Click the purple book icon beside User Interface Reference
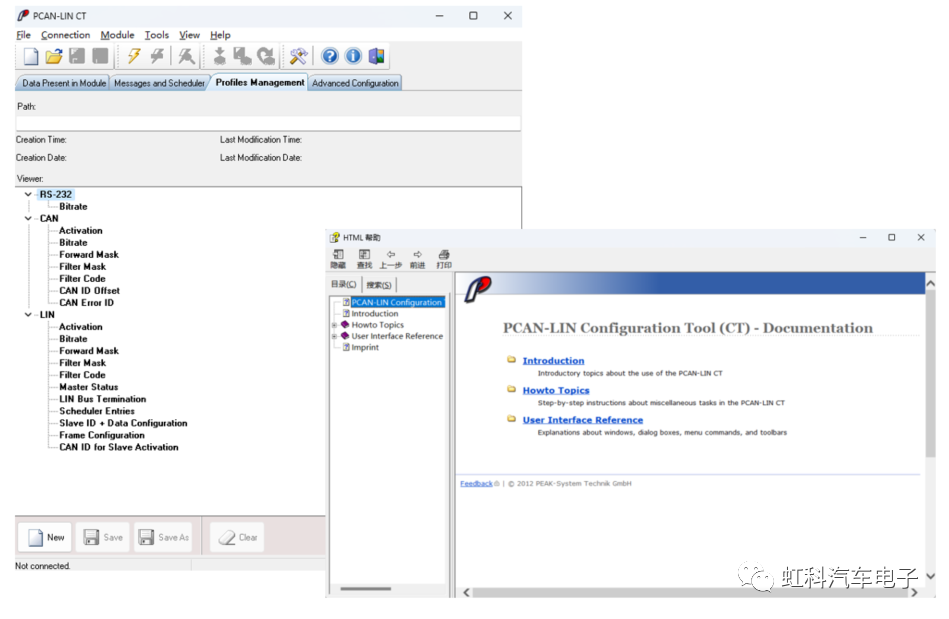Image resolution: width=949 pixels, height=619 pixels. pos(345,336)
